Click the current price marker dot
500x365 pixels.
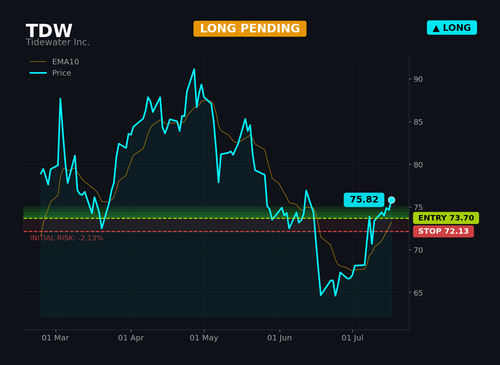click(392, 200)
